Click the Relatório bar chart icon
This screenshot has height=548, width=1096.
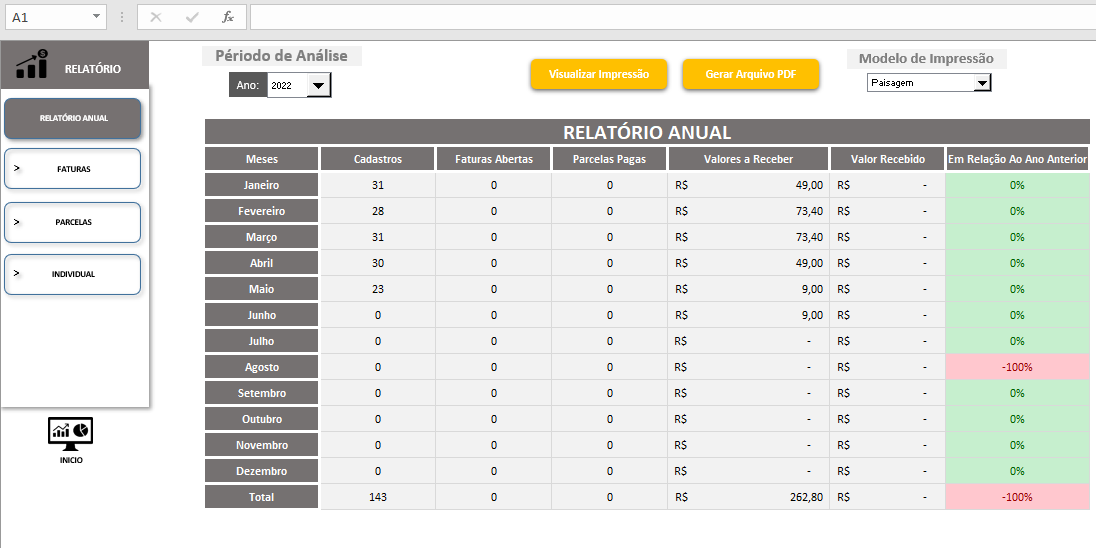coord(31,65)
